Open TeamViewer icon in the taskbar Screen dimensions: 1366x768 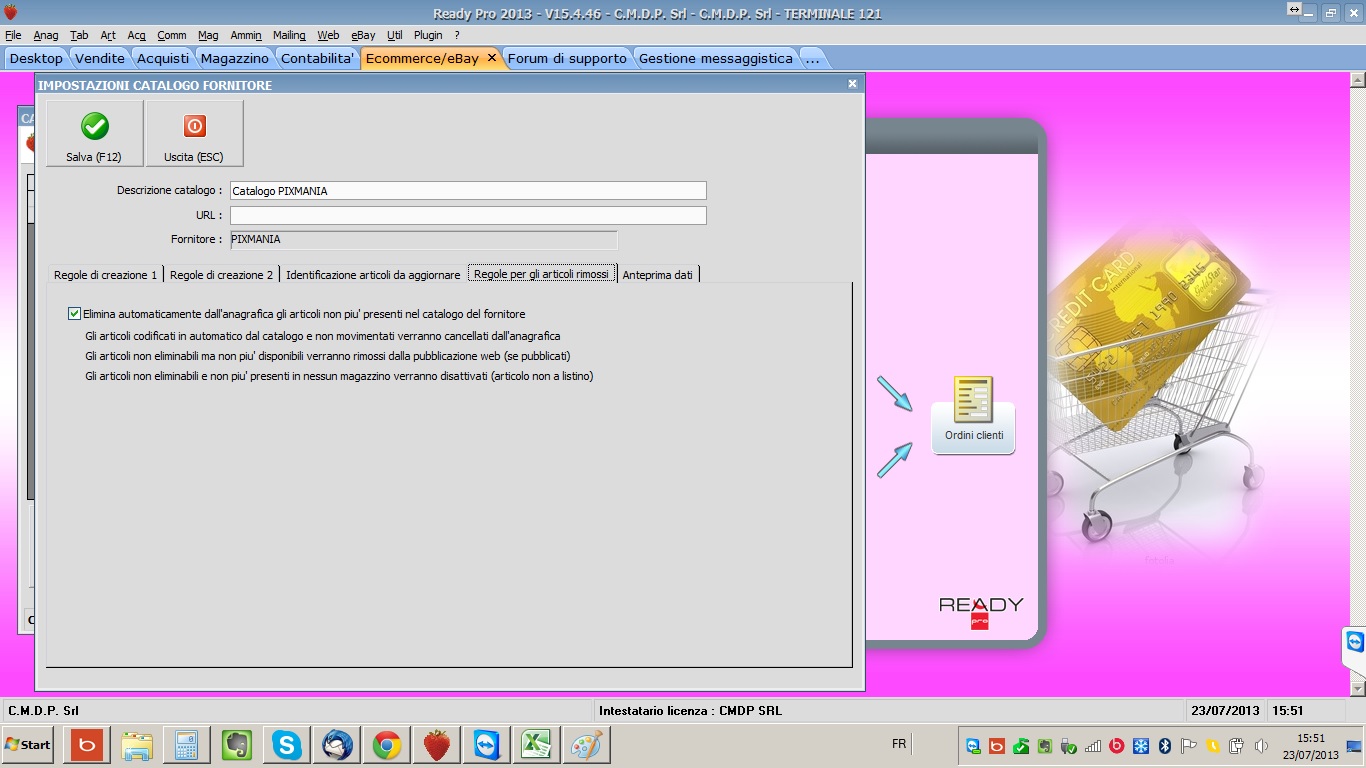[x=487, y=745]
